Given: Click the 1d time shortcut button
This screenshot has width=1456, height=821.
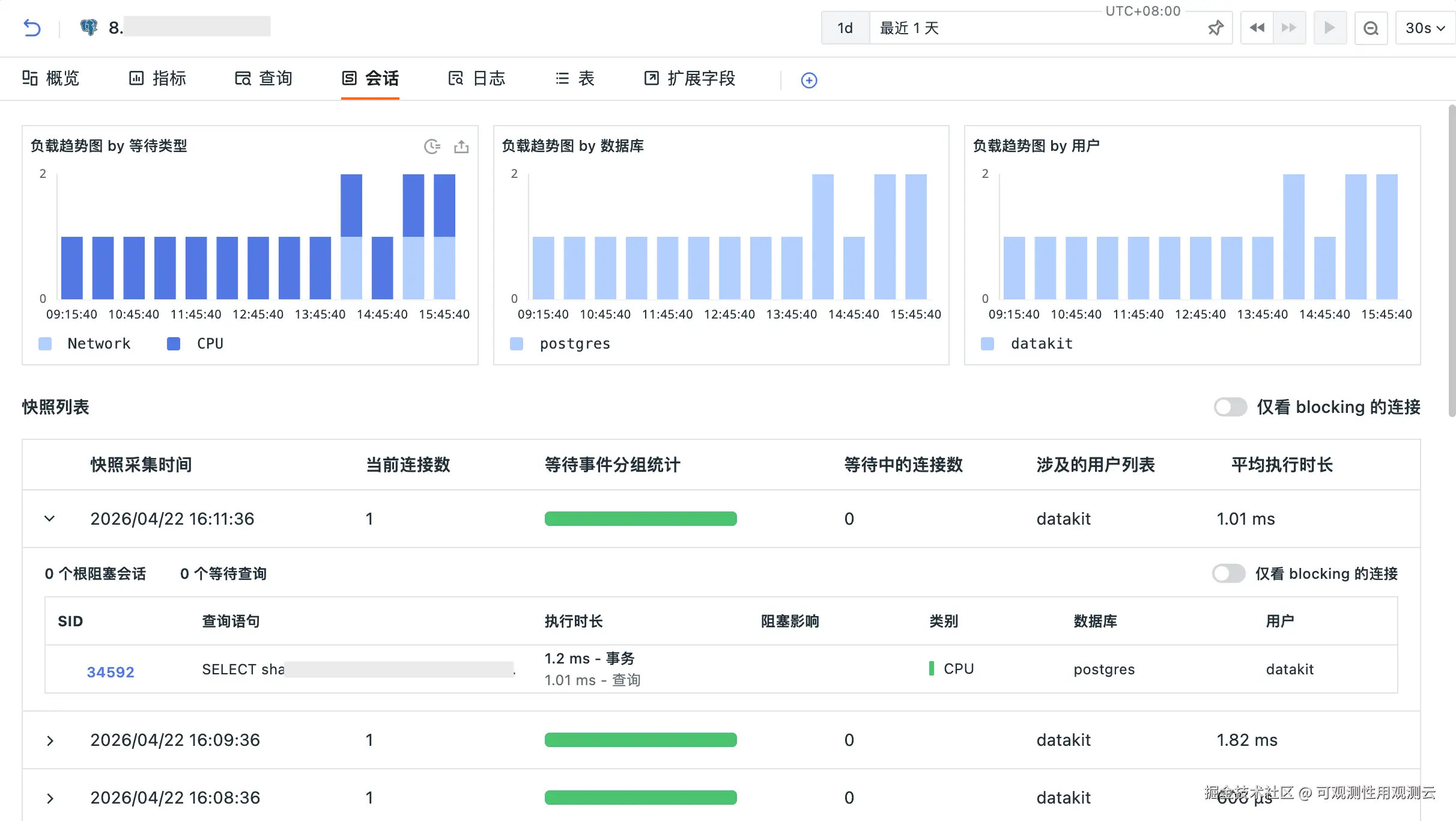Looking at the screenshot, I should (845, 28).
